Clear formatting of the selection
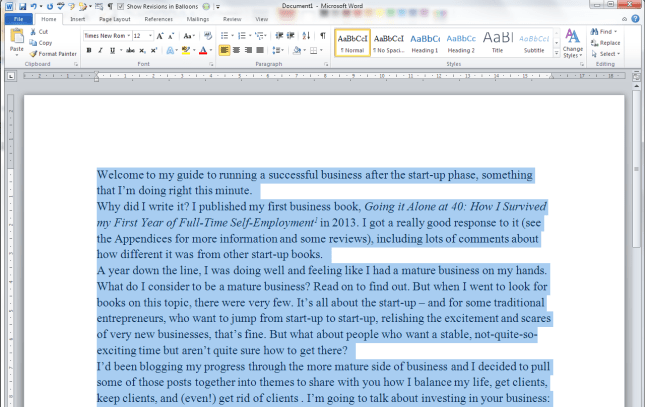This screenshot has height=407, width=645. [x=208, y=36]
